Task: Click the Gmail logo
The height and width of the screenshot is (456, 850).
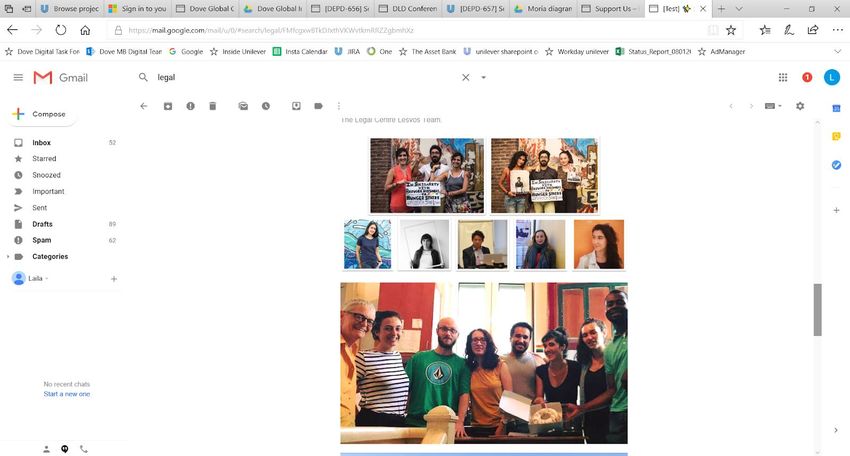Action: click(x=60, y=78)
